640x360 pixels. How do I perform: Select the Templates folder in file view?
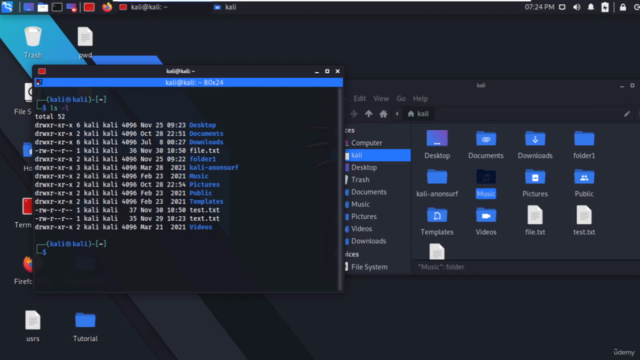click(x=437, y=221)
